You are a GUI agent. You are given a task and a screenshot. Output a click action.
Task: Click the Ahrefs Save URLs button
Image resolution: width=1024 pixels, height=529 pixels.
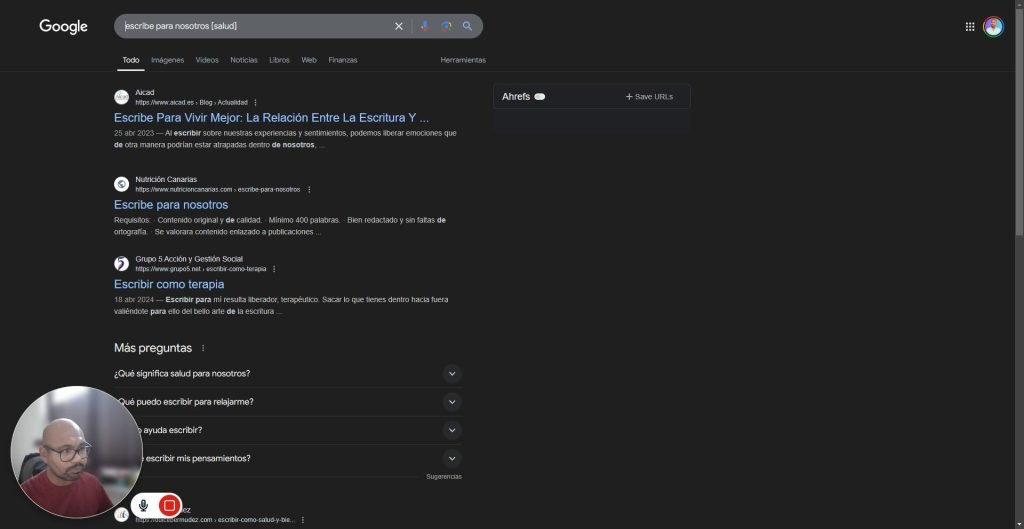click(x=649, y=97)
